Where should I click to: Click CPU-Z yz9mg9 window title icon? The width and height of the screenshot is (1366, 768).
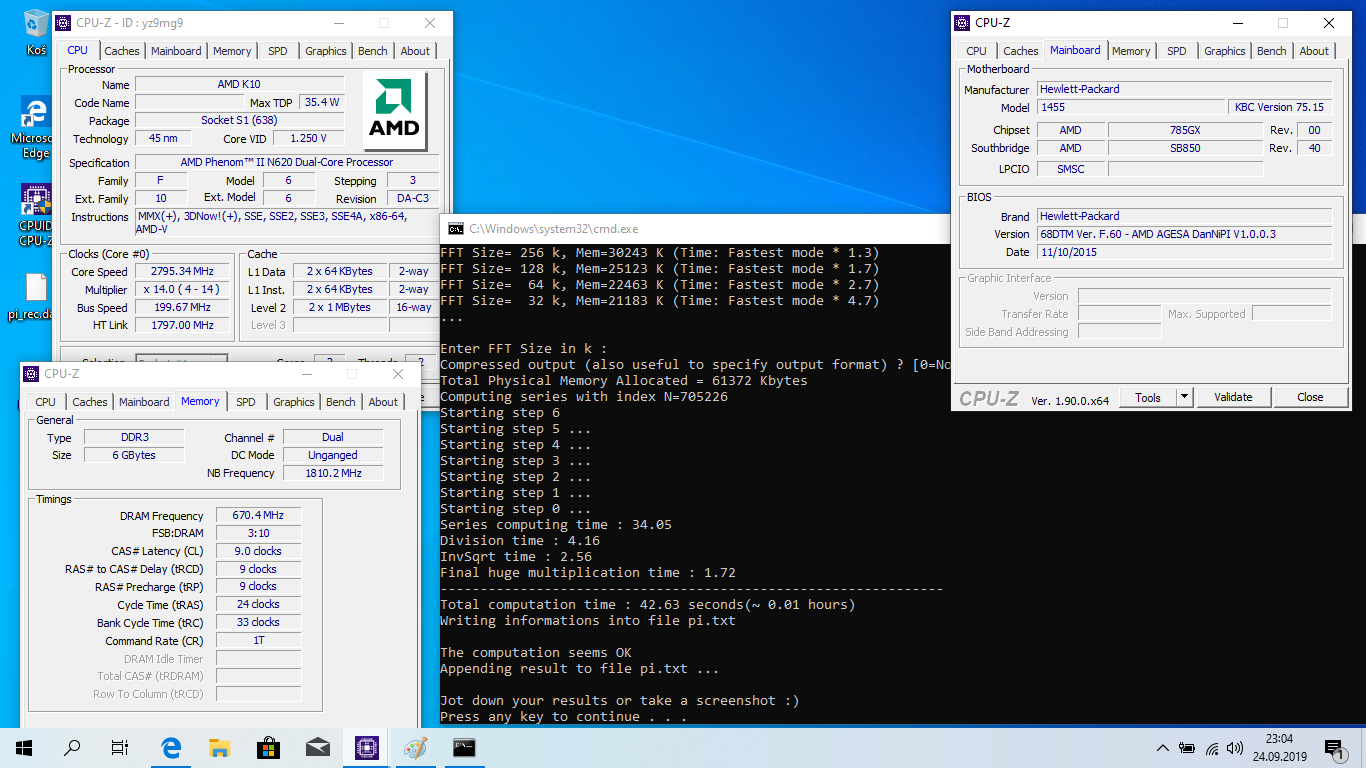point(63,22)
